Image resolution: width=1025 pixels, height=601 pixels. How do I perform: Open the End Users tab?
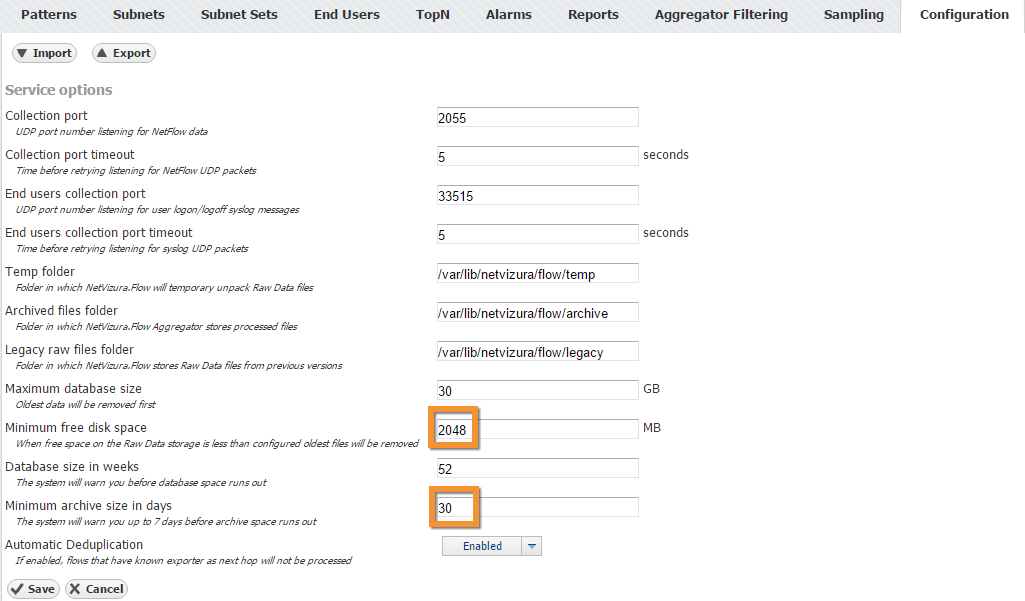point(346,15)
